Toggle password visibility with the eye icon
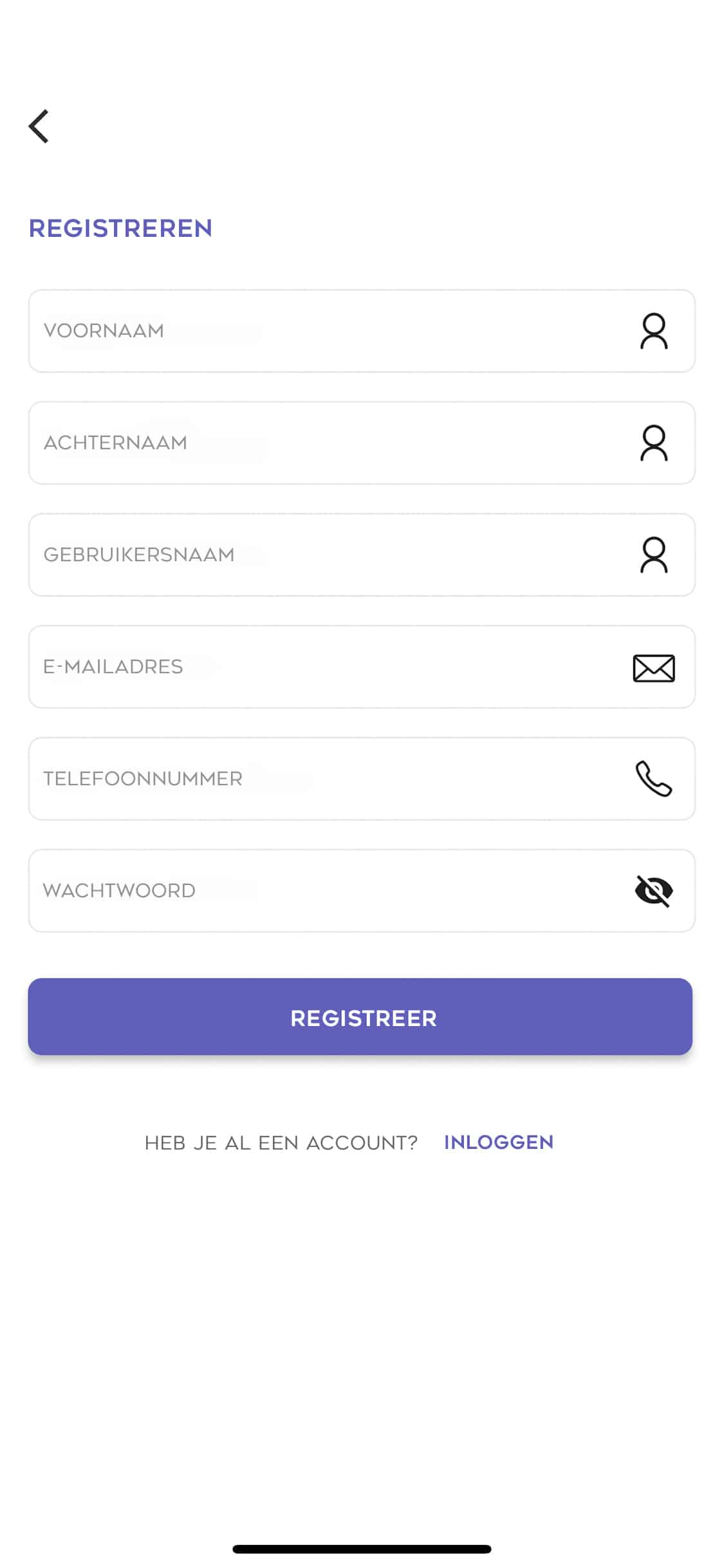The height and width of the screenshot is (1568, 724). [653, 891]
